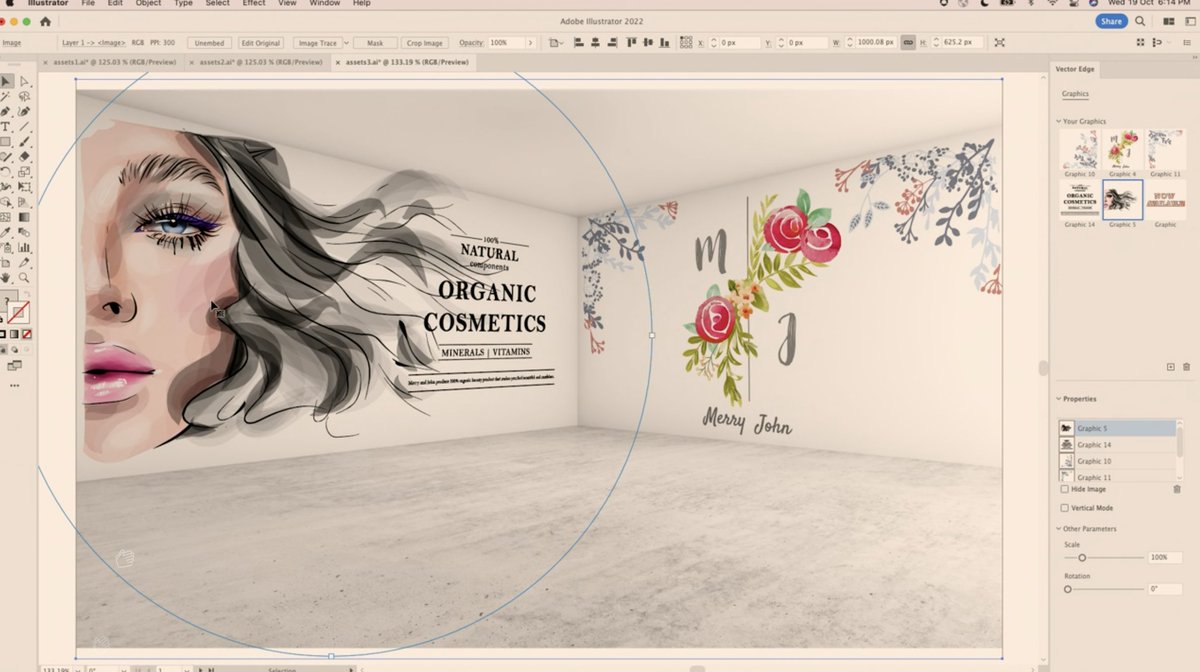Select the Lasso tool
Image resolution: width=1200 pixels, height=672 pixels.
pyautogui.click(x=24, y=97)
